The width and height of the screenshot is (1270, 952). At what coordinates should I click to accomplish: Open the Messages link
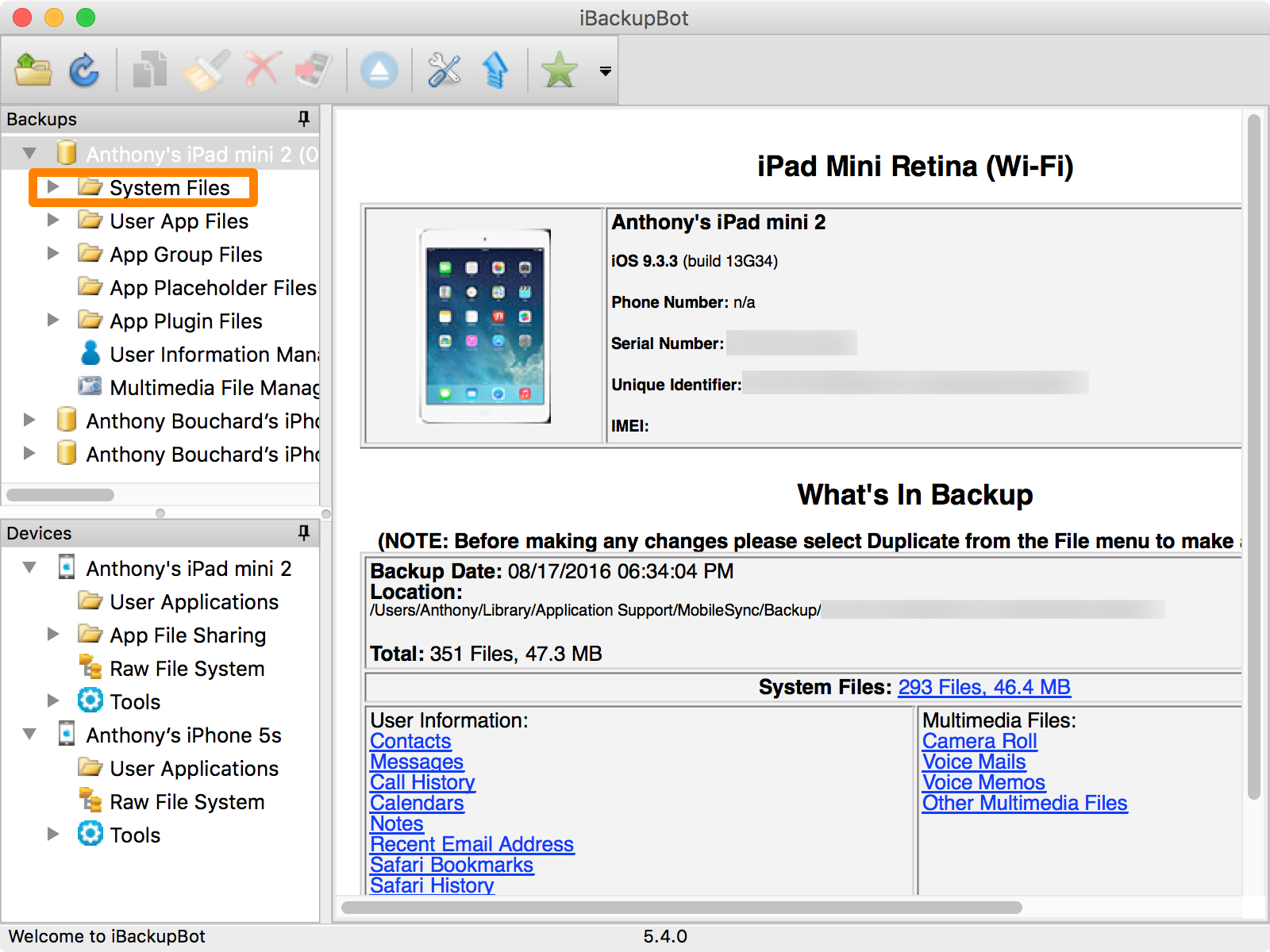(x=417, y=762)
